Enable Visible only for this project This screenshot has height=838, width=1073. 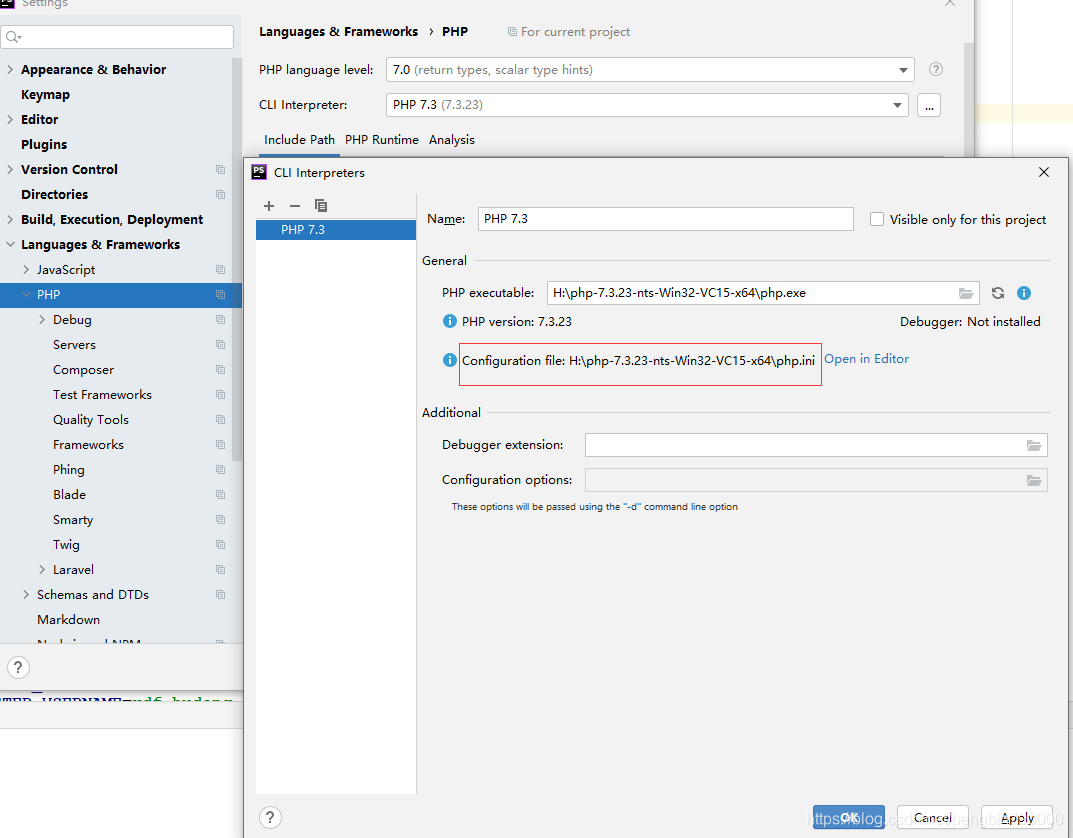(876, 219)
